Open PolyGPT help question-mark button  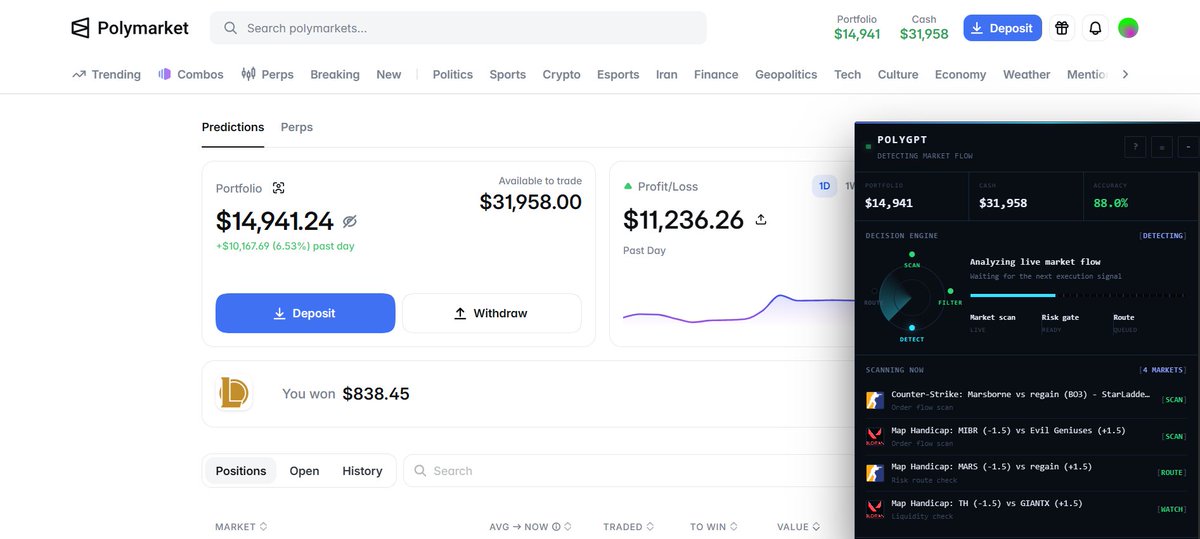pos(1135,147)
